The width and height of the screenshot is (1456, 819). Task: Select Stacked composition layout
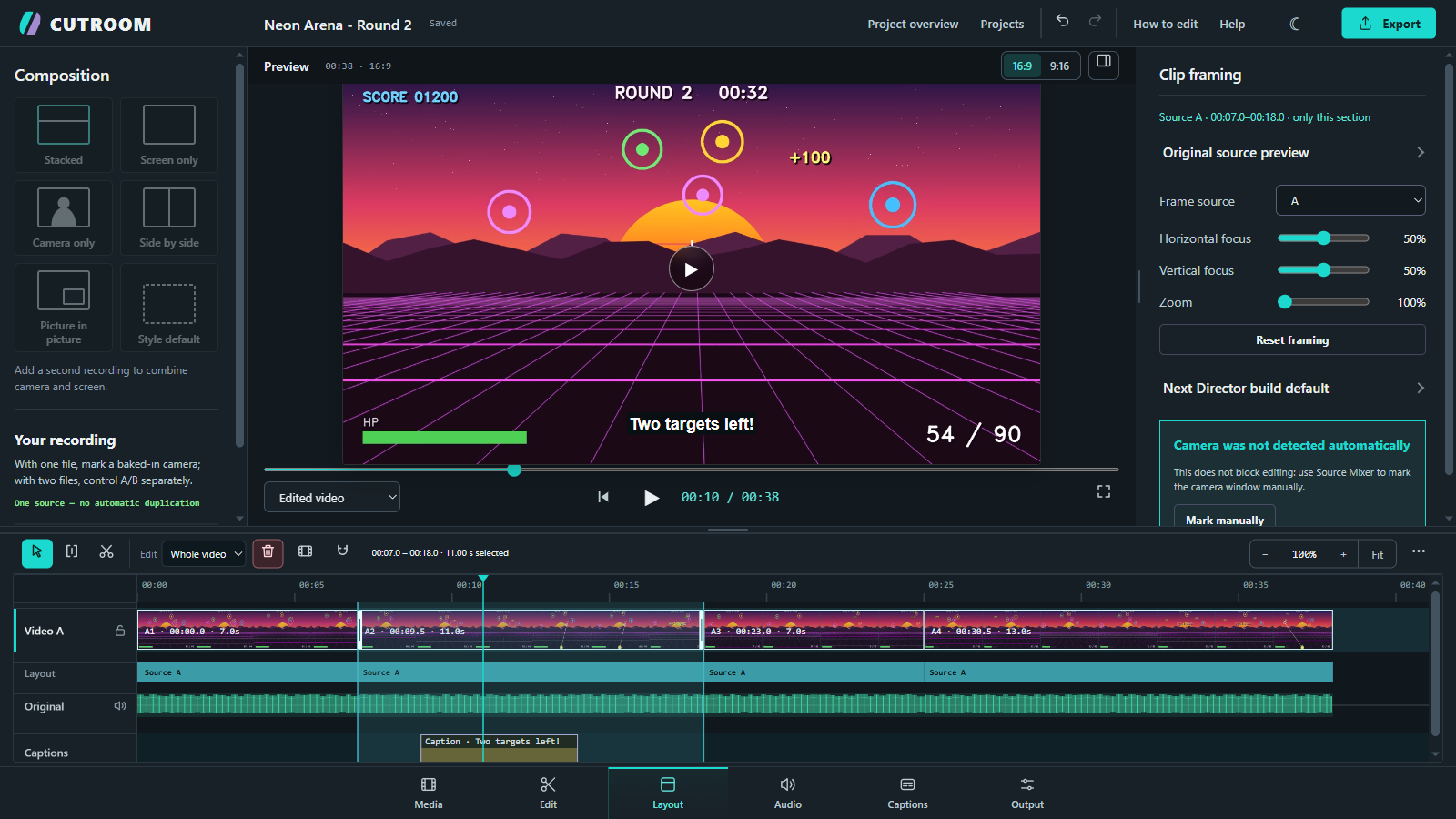(x=64, y=135)
